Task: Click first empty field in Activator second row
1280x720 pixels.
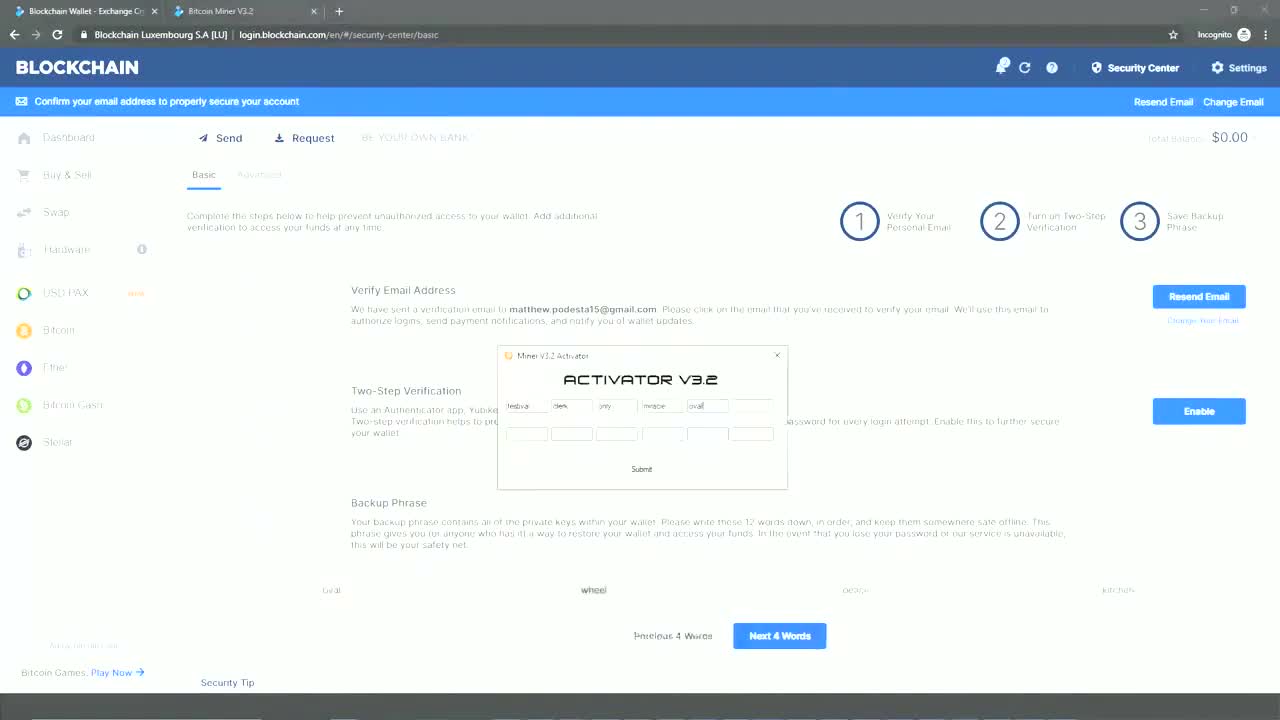Action: [x=527, y=434]
